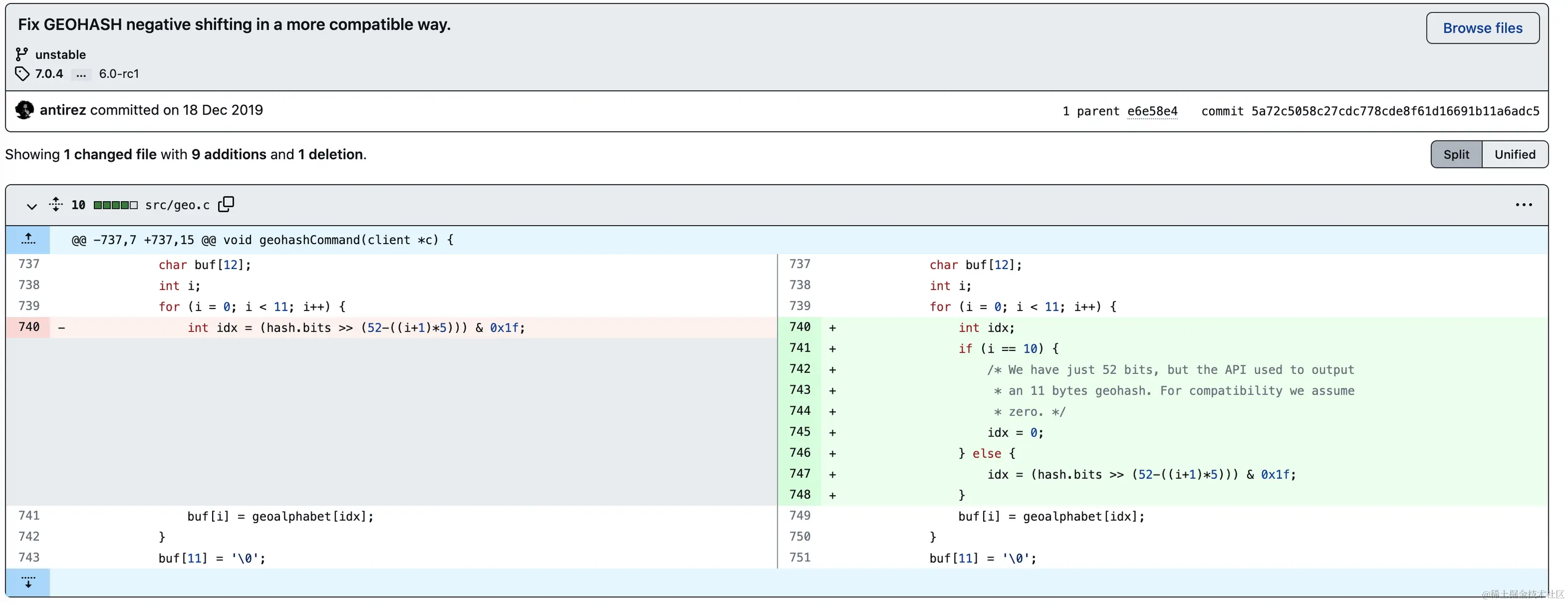Open parent commit e6e58e4
Viewport: 1568px width, 603px height.
click(x=1152, y=111)
